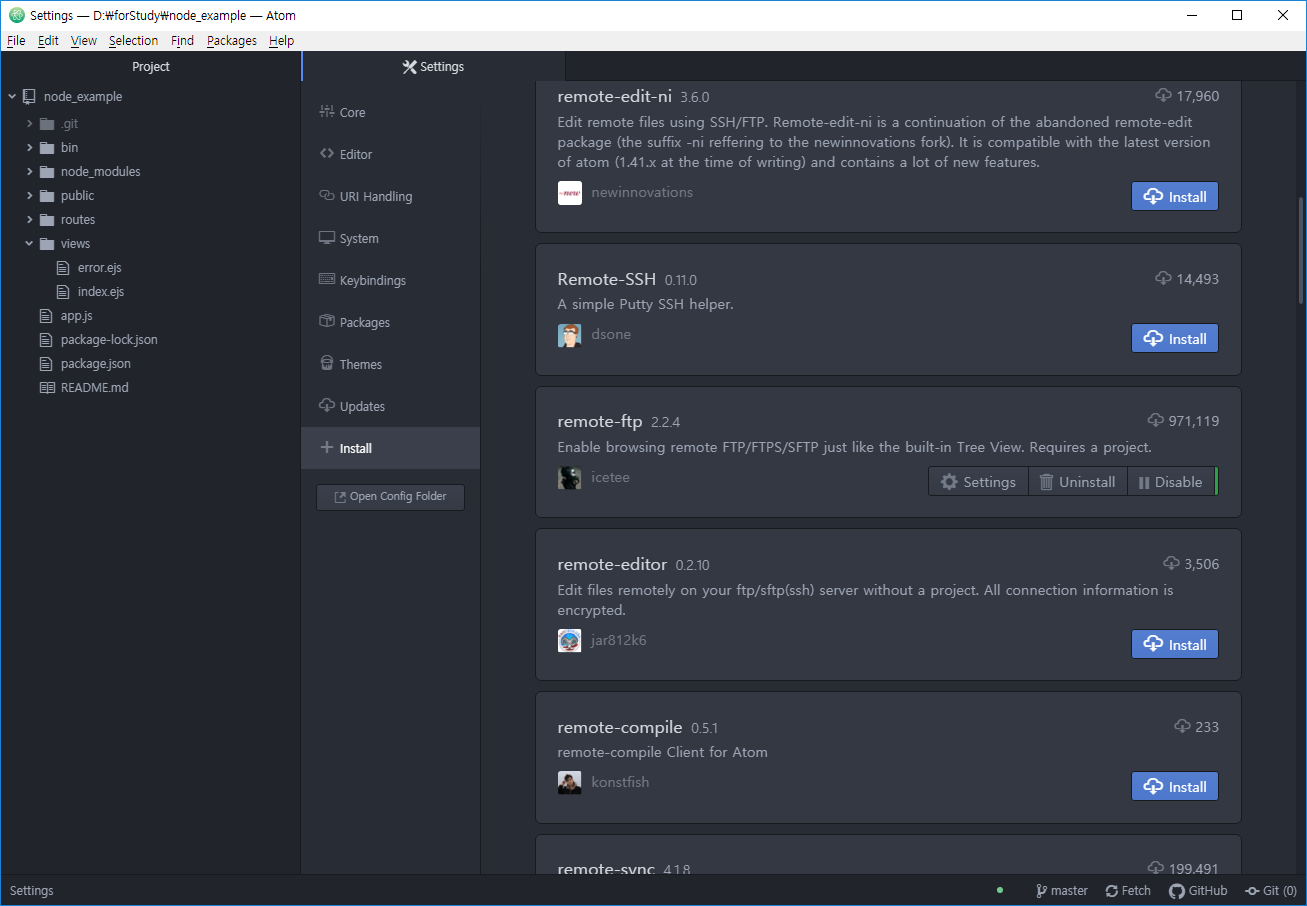Open Packages settings section
This screenshot has height=906, width=1307.
[390, 322]
